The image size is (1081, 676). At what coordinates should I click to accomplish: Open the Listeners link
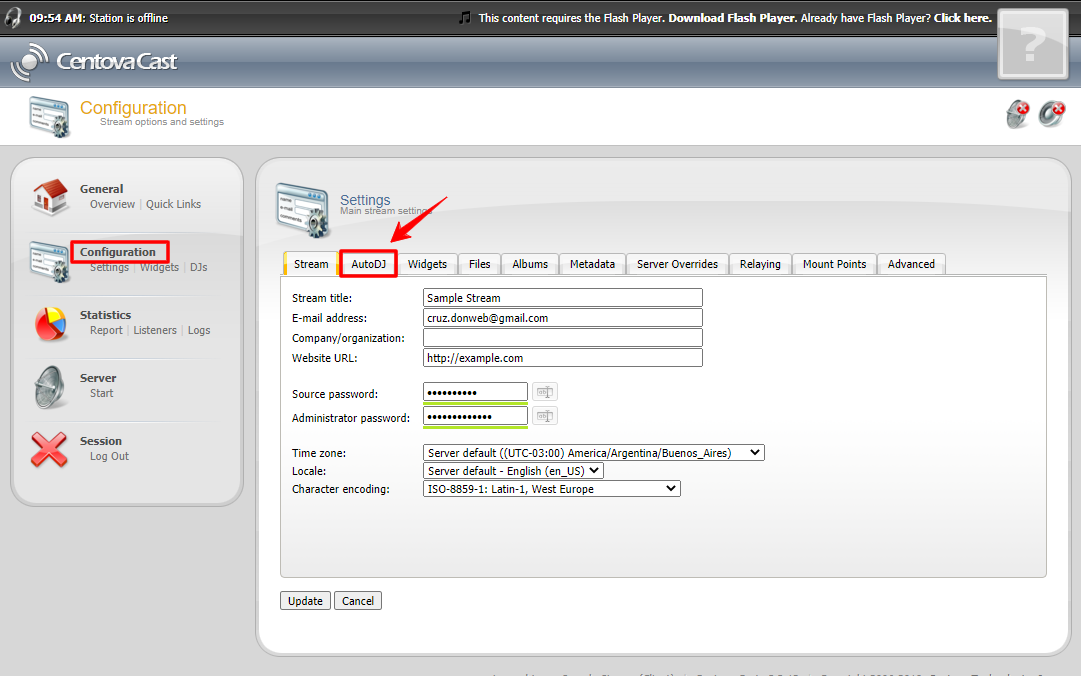click(x=155, y=330)
